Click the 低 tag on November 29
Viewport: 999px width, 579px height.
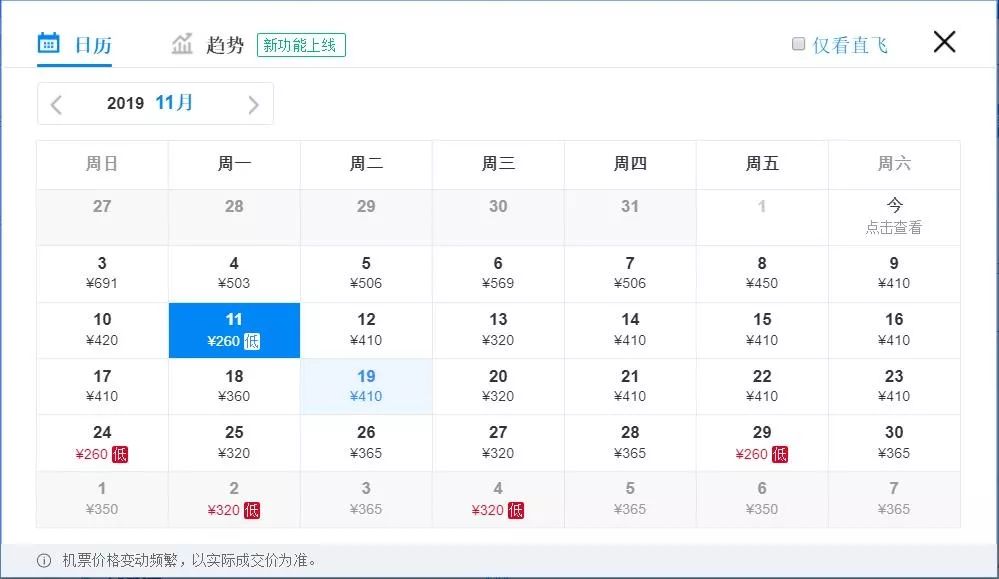coord(778,453)
